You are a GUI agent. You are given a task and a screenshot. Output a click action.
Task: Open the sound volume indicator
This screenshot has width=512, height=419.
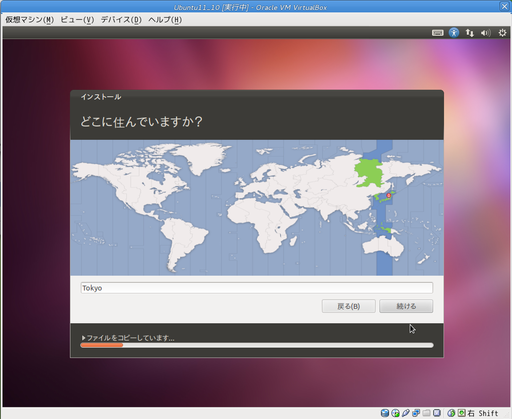click(485, 33)
